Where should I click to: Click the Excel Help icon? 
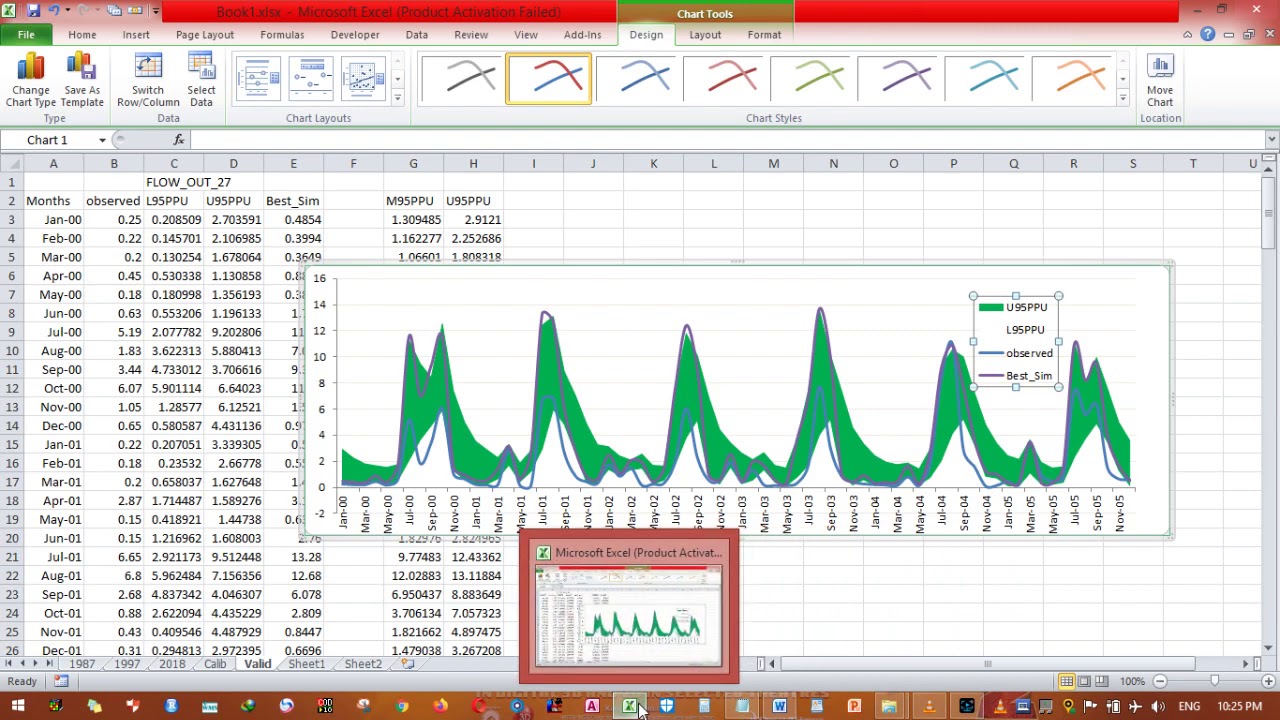click(x=1207, y=35)
